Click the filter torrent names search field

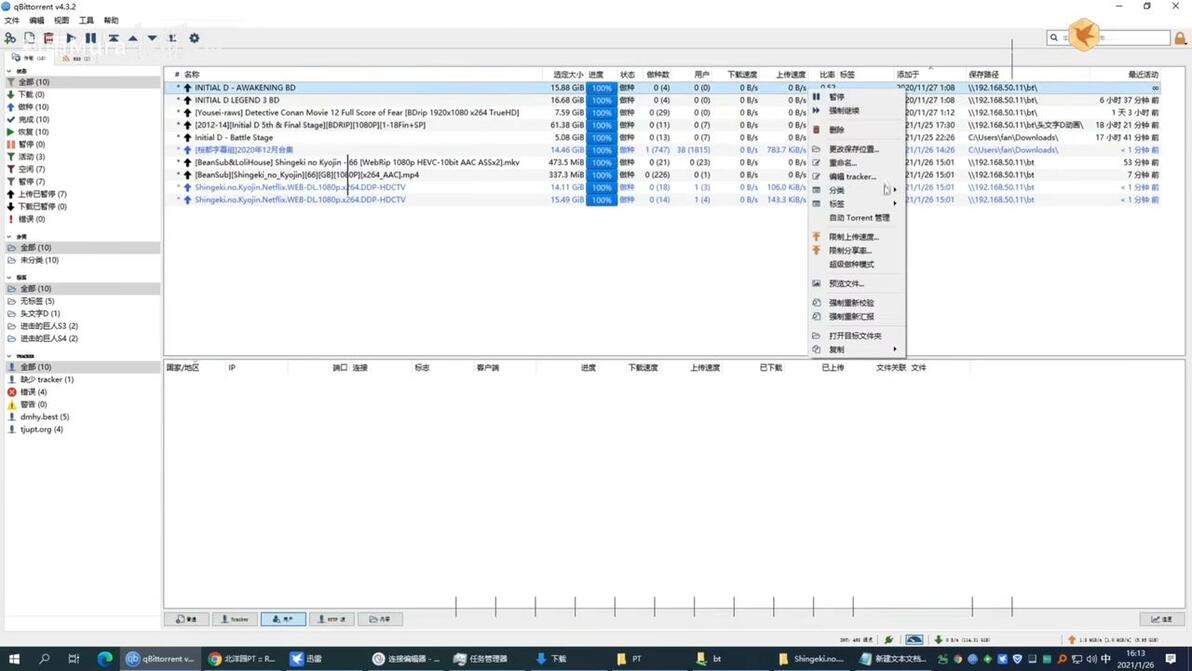[x=1108, y=37]
